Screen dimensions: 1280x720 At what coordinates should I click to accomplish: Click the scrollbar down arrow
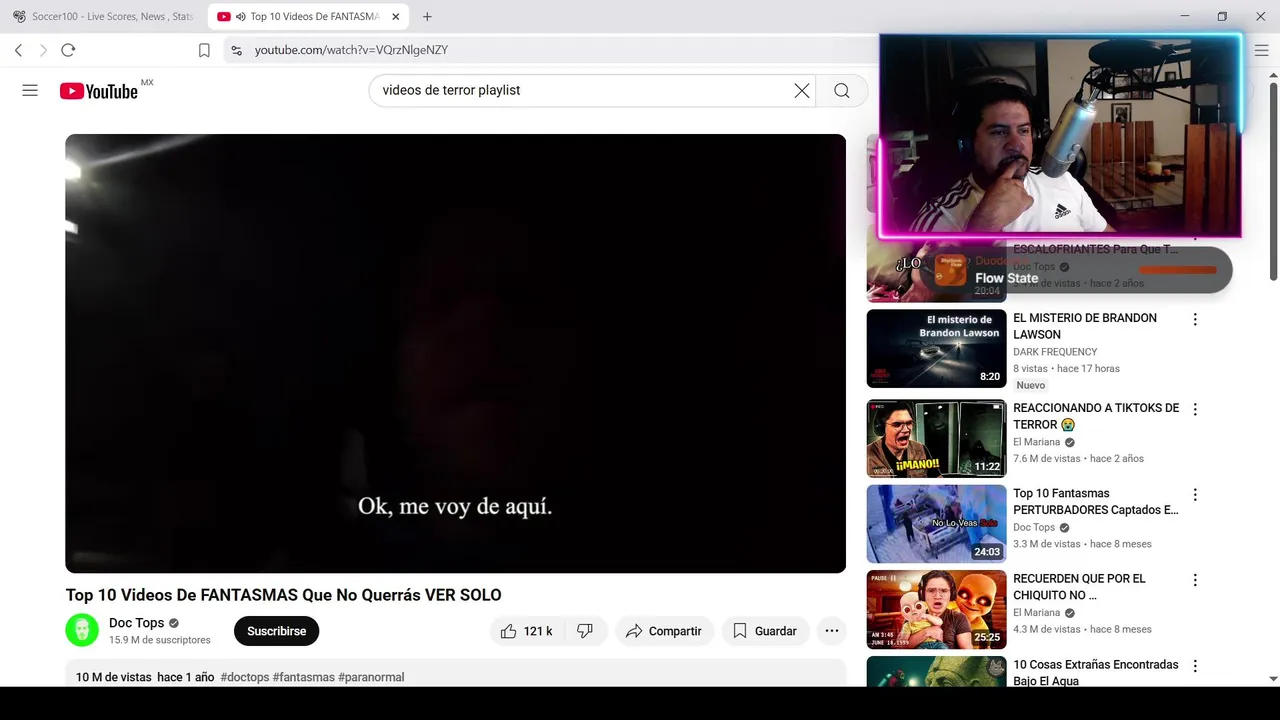click(x=1273, y=679)
